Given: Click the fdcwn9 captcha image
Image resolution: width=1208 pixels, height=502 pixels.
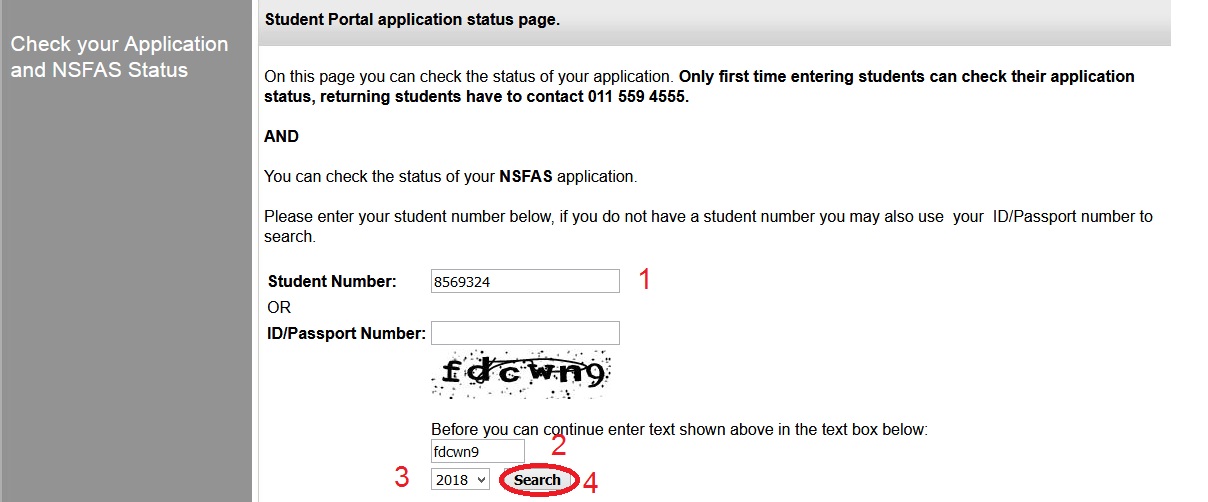Looking at the screenshot, I should 520,375.
